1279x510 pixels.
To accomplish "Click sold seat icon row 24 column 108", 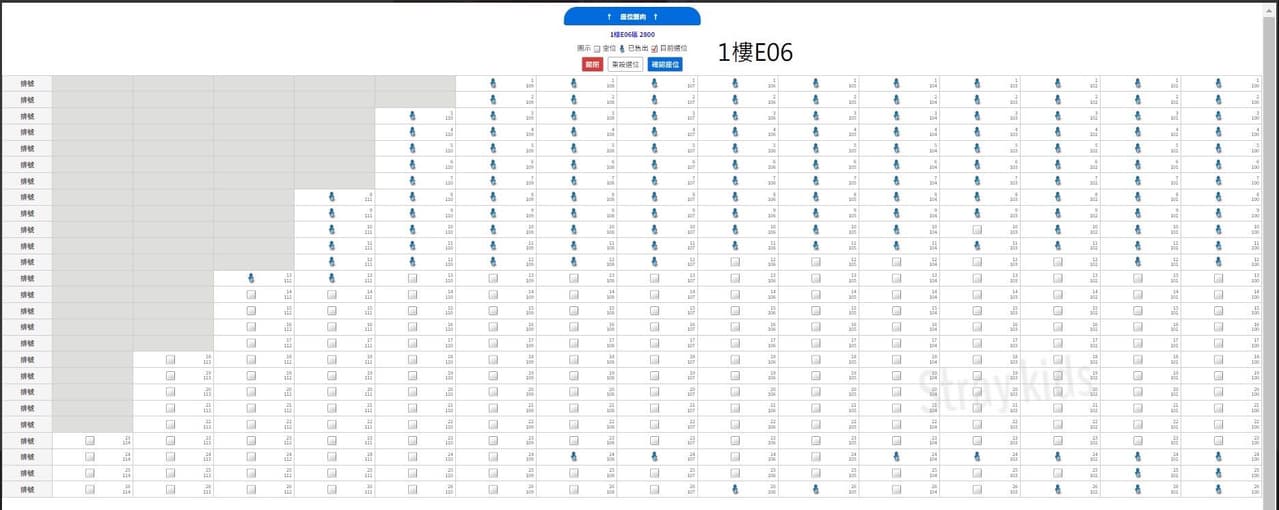I will (574, 456).
